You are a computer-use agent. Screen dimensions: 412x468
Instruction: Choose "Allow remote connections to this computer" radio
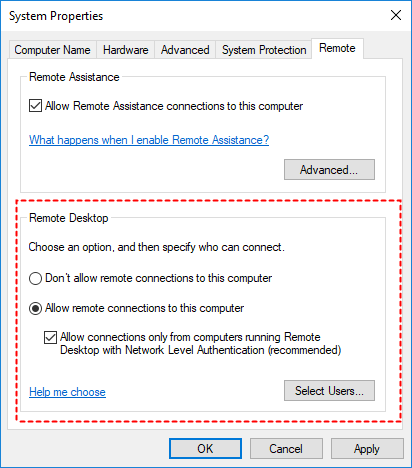35,308
